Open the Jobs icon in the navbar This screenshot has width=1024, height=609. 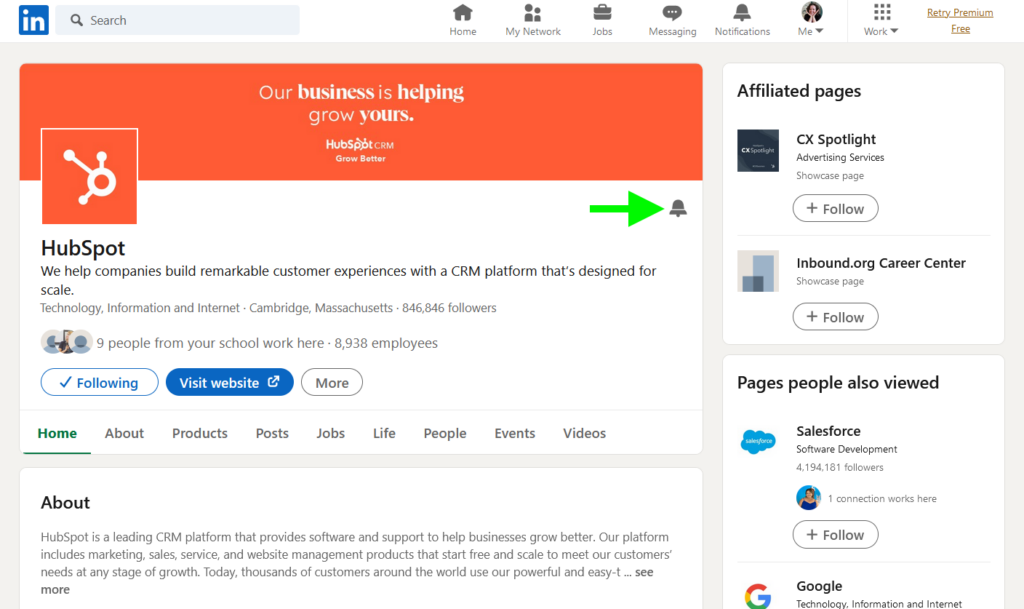point(602,20)
